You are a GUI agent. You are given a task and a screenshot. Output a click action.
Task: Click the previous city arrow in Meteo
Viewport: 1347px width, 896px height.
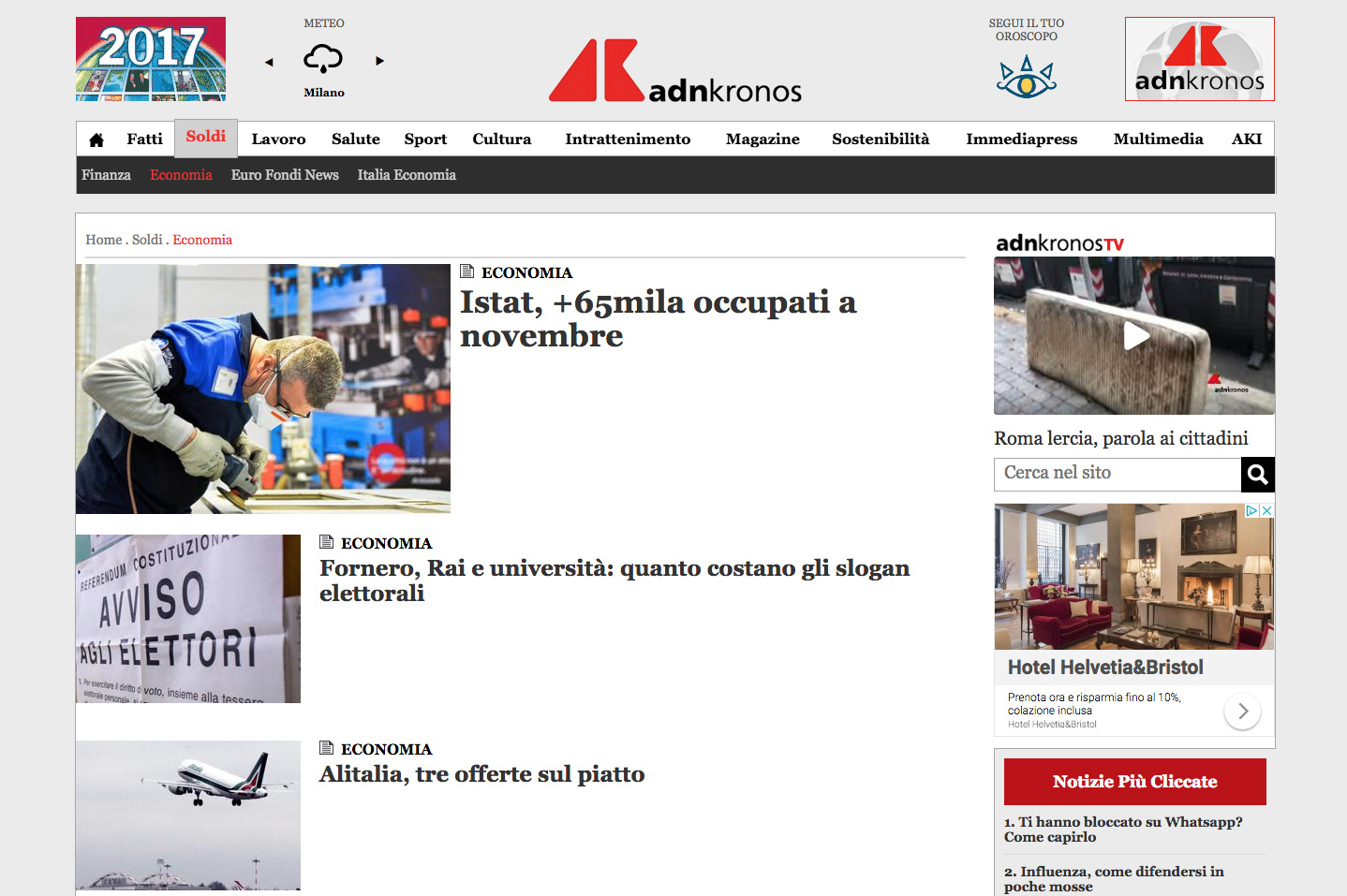tap(269, 62)
